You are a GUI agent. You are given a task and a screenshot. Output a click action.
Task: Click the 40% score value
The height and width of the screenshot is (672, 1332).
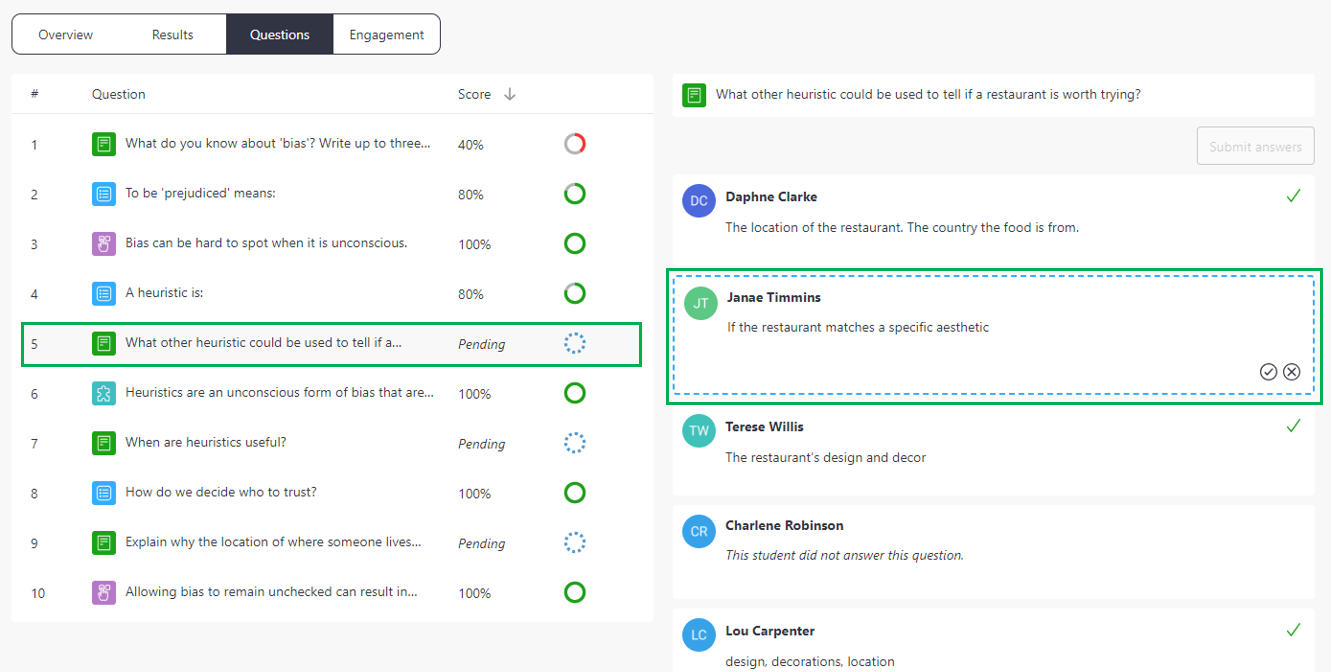point(471,145)
